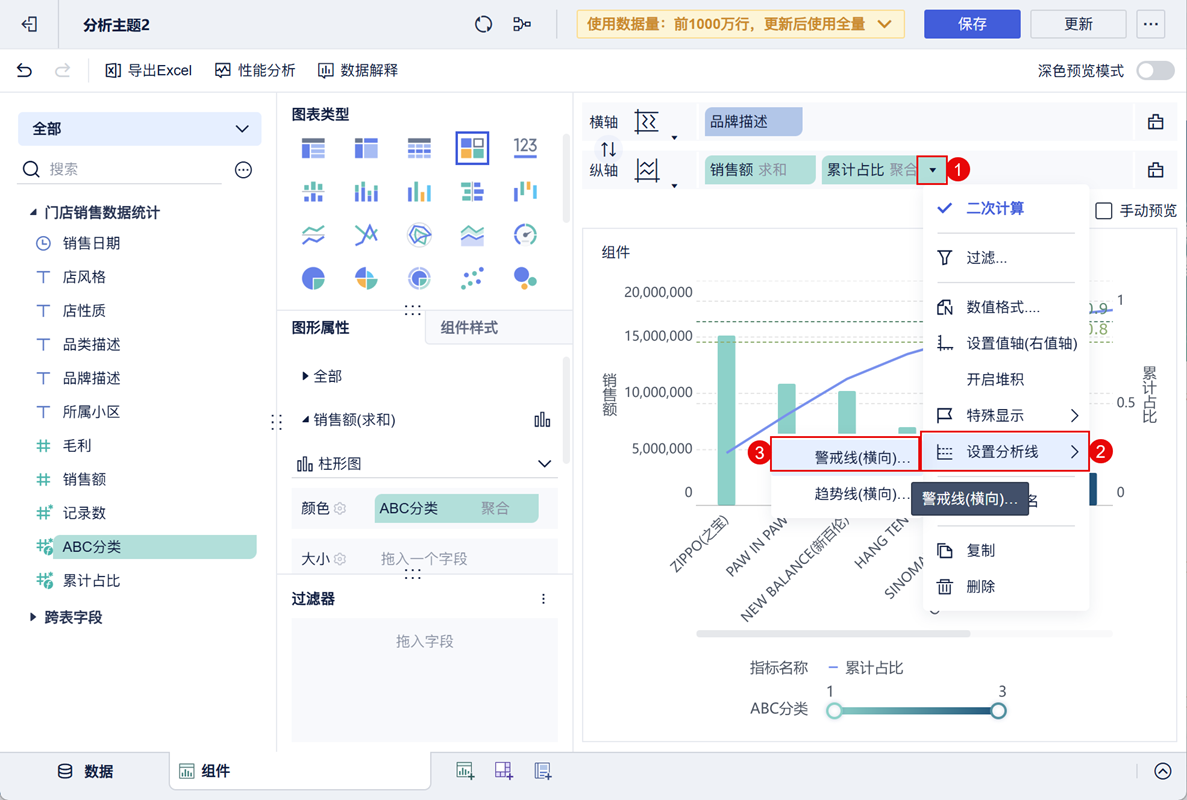
Task: Expand the 全部 dropdown in the left panel
Action: point(241,129)
